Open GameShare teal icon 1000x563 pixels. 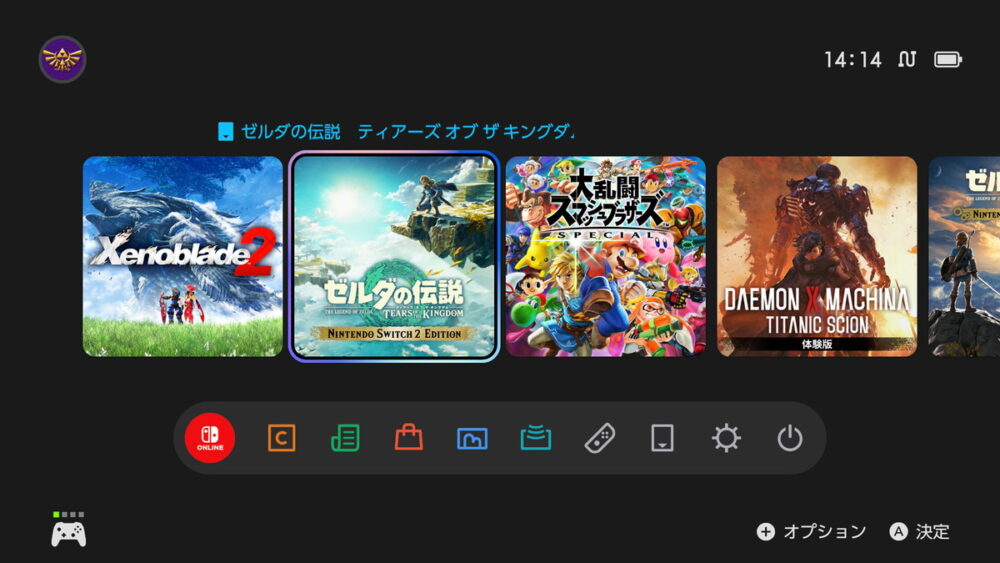(536, 438)
